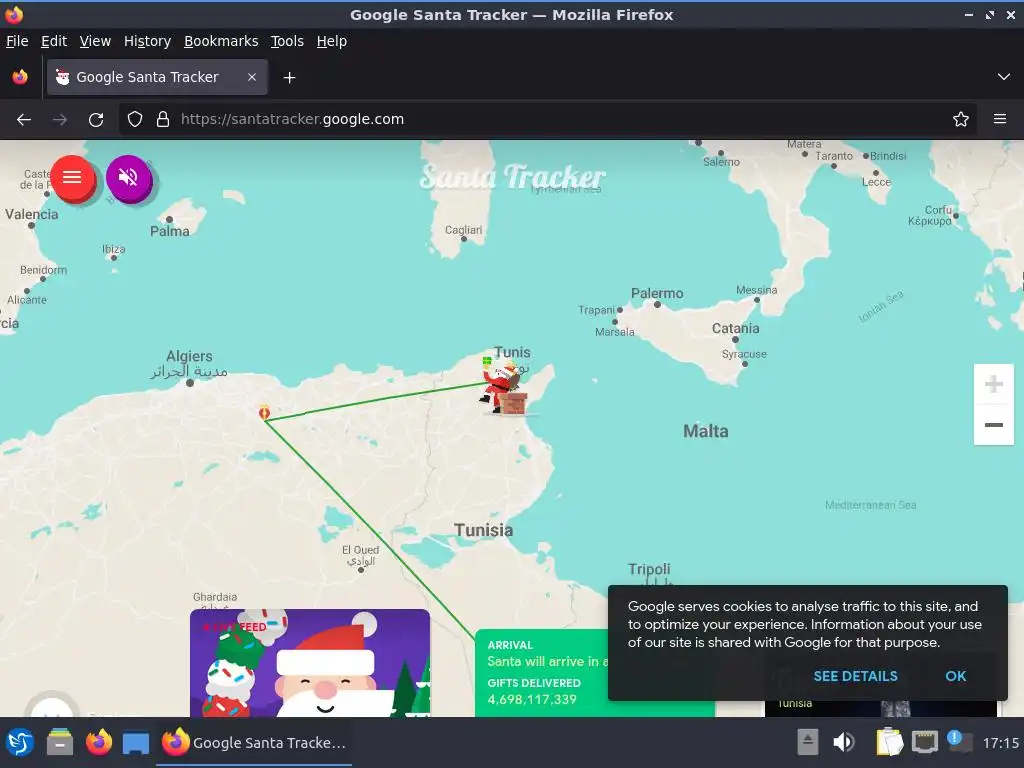The image size is (1024, 768).
Task: Open the start menu bird icon in taskbar
Action: [20, 743]
